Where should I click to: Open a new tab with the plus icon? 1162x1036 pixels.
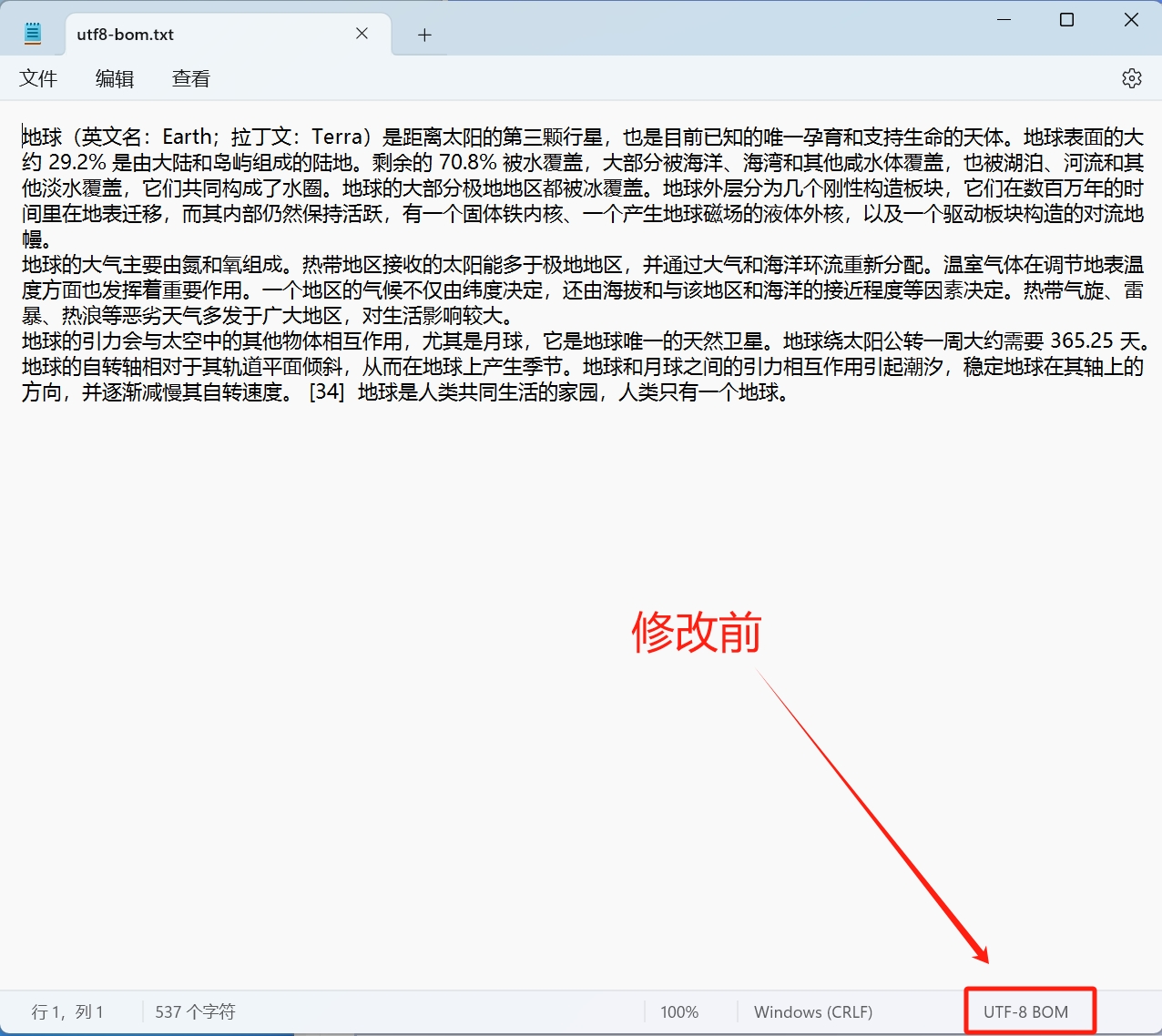point(423,34)
